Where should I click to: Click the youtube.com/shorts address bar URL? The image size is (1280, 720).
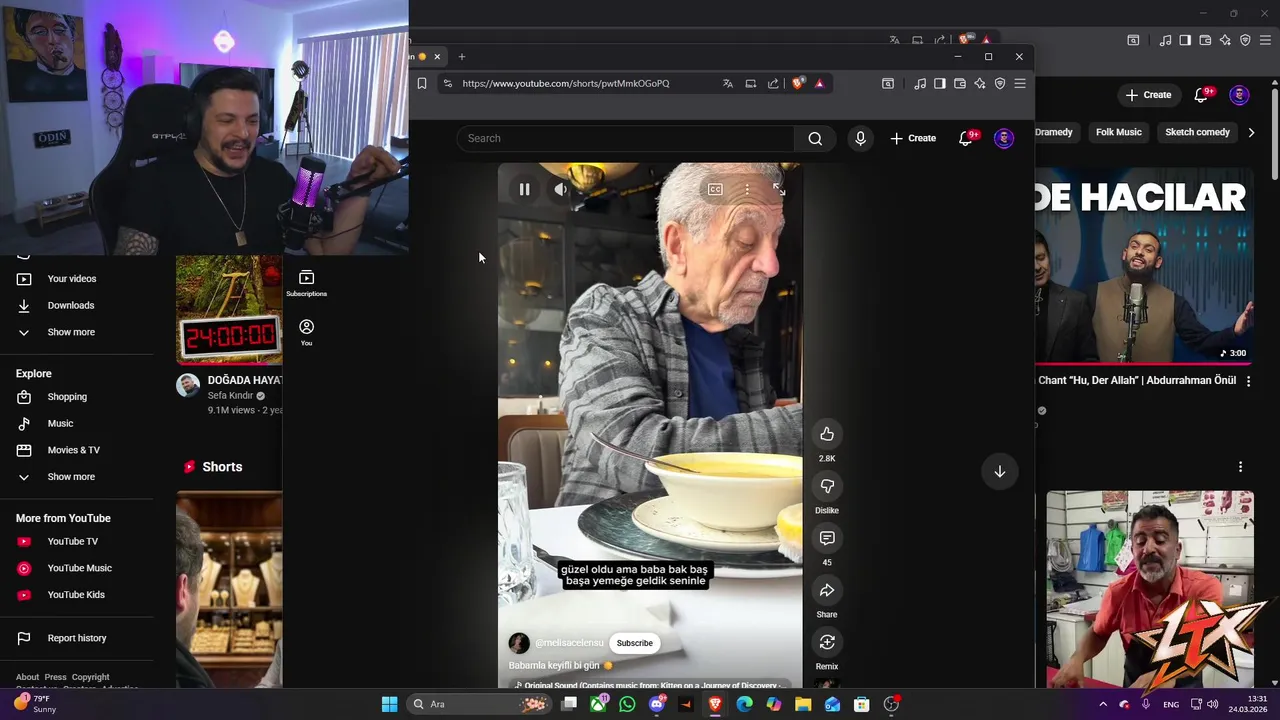[566, 84]
